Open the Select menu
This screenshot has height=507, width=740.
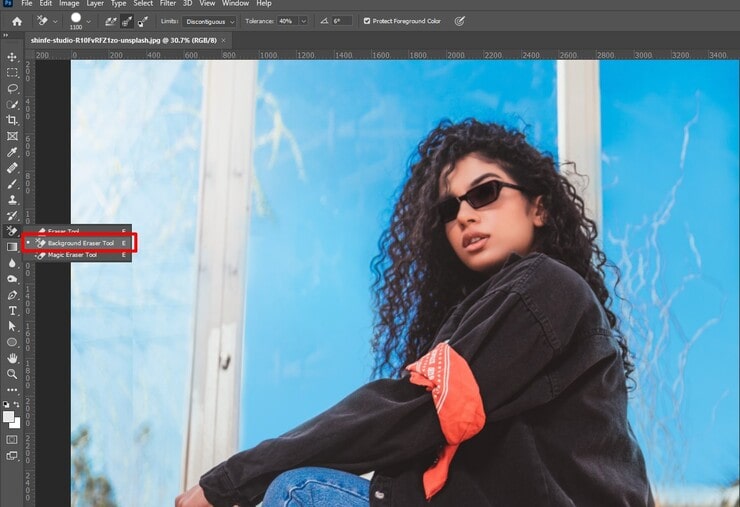143,3
